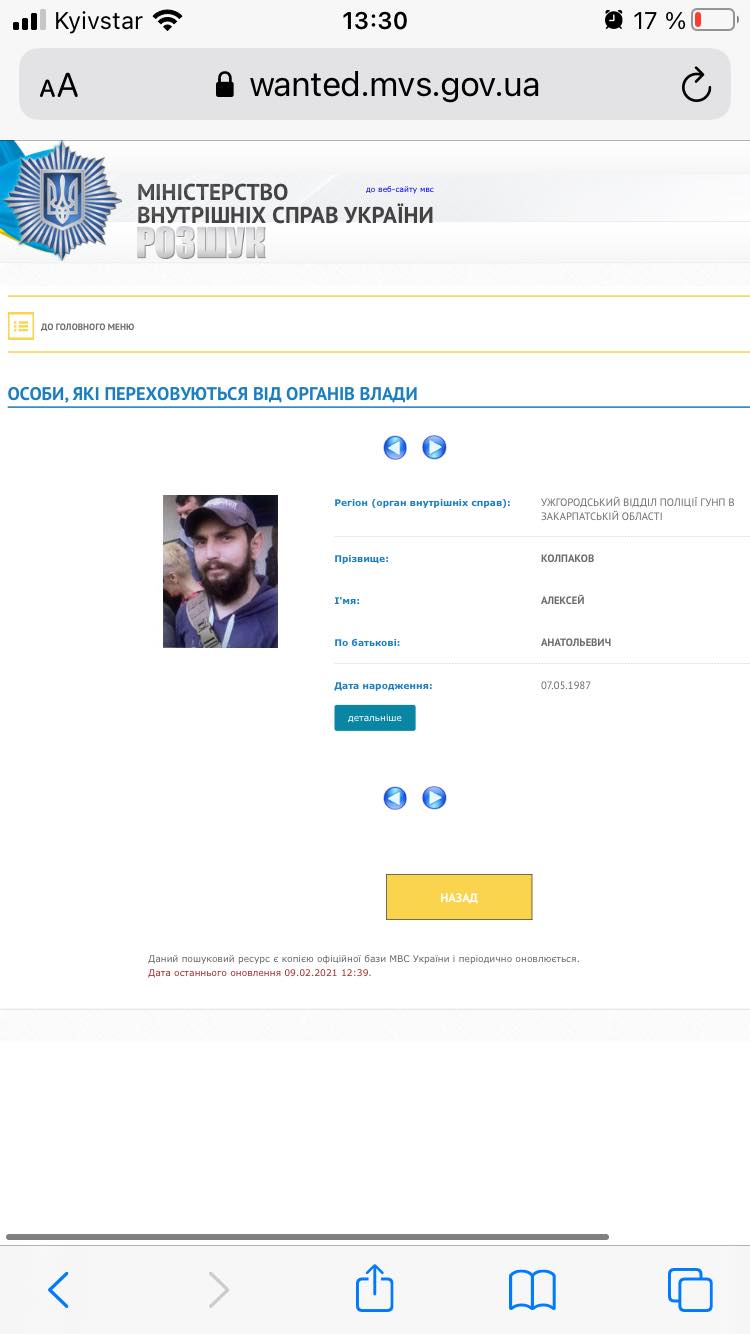Open the Safari tabs overview icon
This screenshot has height=1334, width=750.
(x=690, y=1290)
